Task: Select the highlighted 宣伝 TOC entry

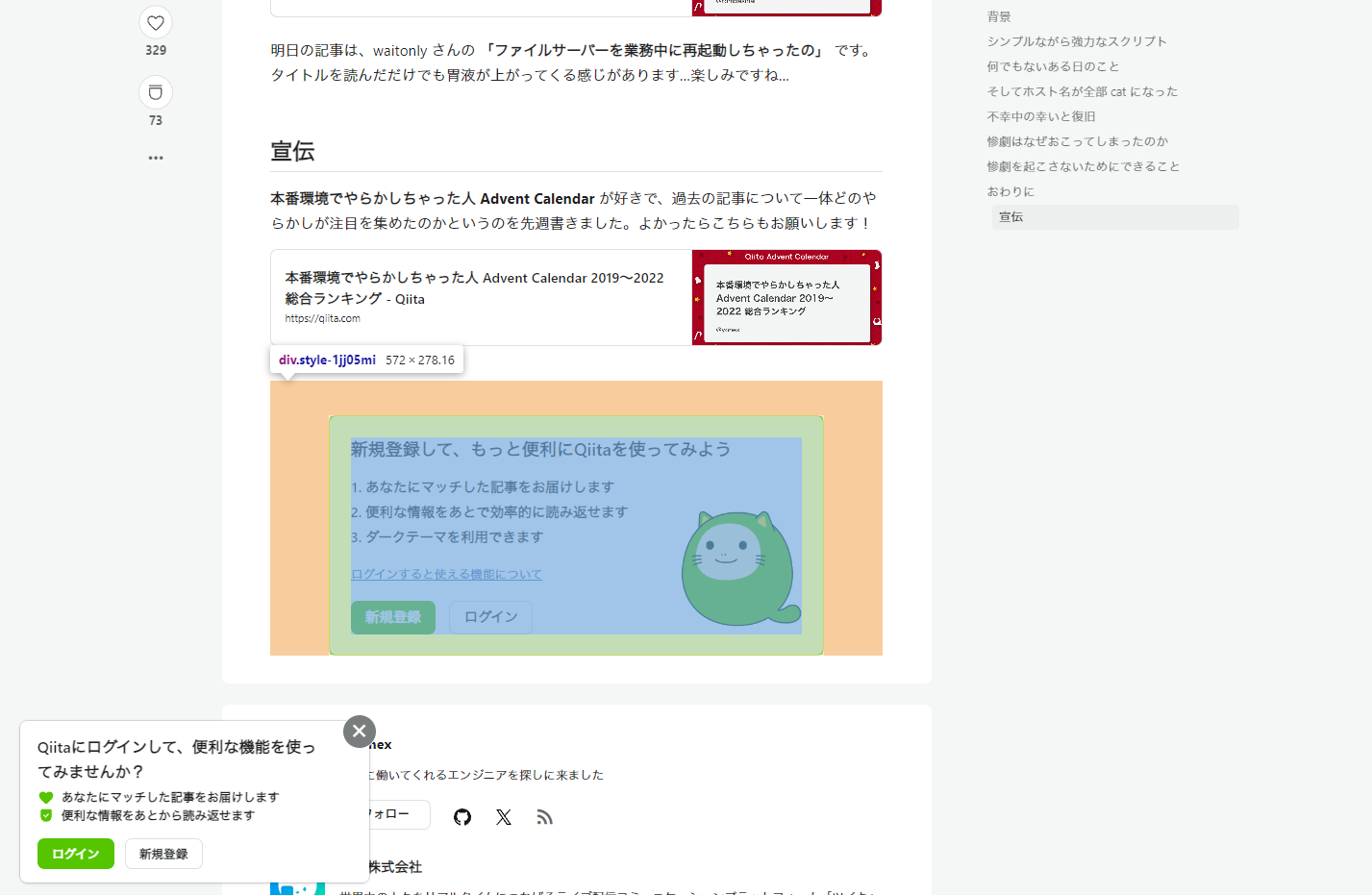Action: [1010, 216]
